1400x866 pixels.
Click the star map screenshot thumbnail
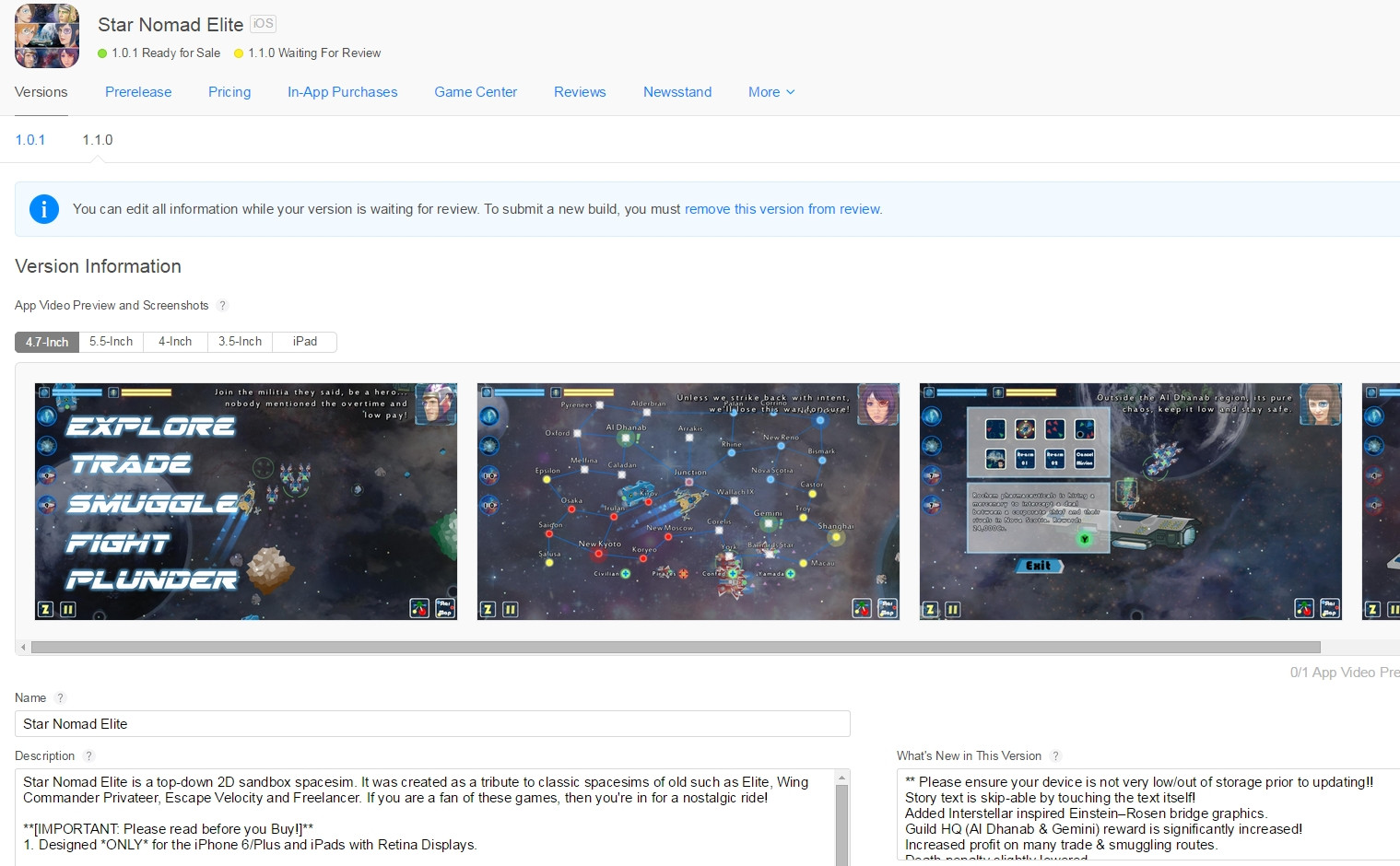click(688, 502)
